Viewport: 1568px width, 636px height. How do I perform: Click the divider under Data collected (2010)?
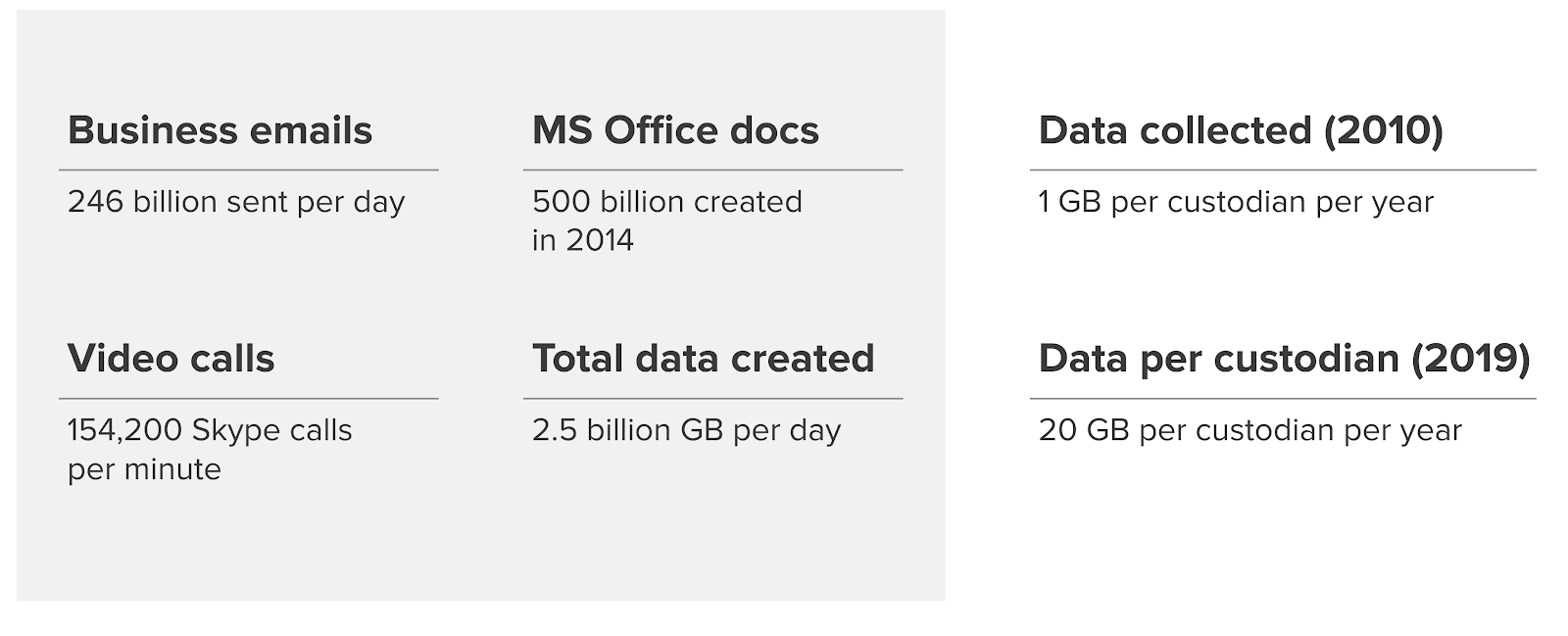pos(1283,170)
